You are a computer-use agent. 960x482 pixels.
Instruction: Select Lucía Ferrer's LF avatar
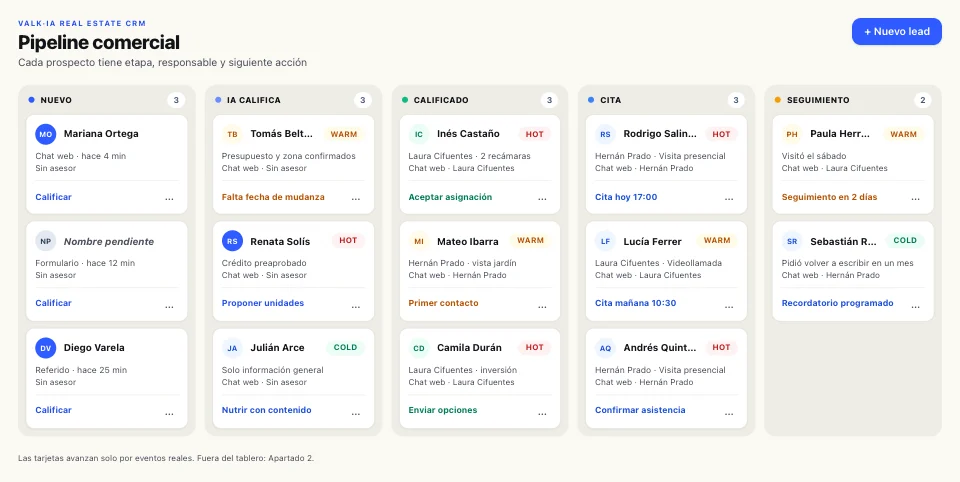[606, 241]
